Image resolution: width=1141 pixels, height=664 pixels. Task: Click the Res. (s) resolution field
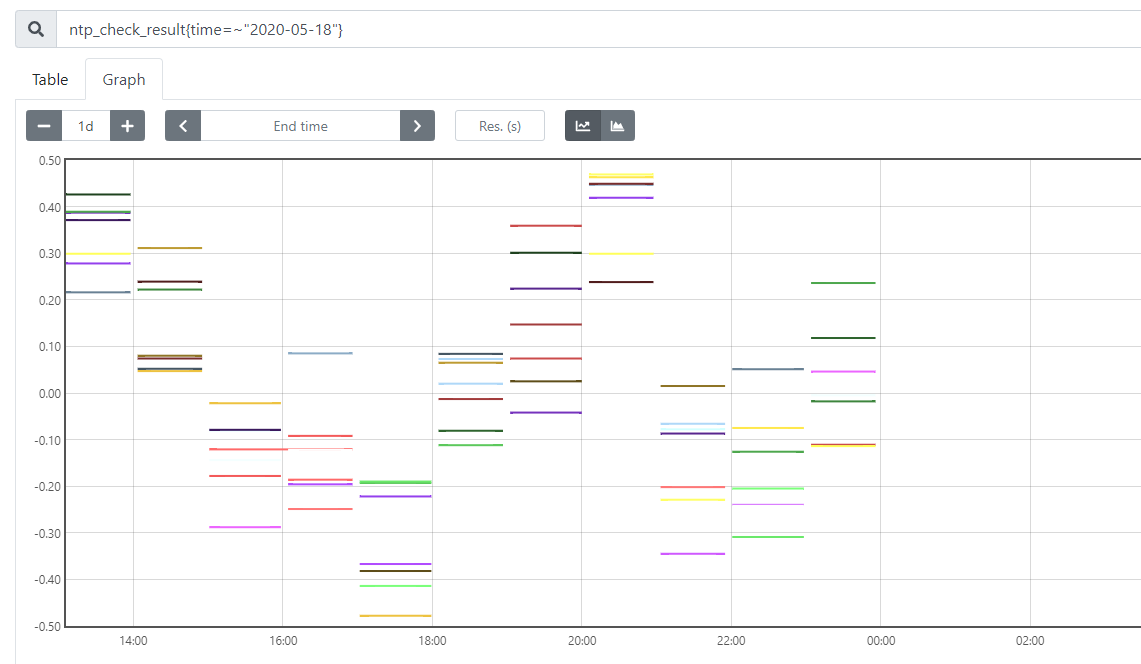click(499, 125)
